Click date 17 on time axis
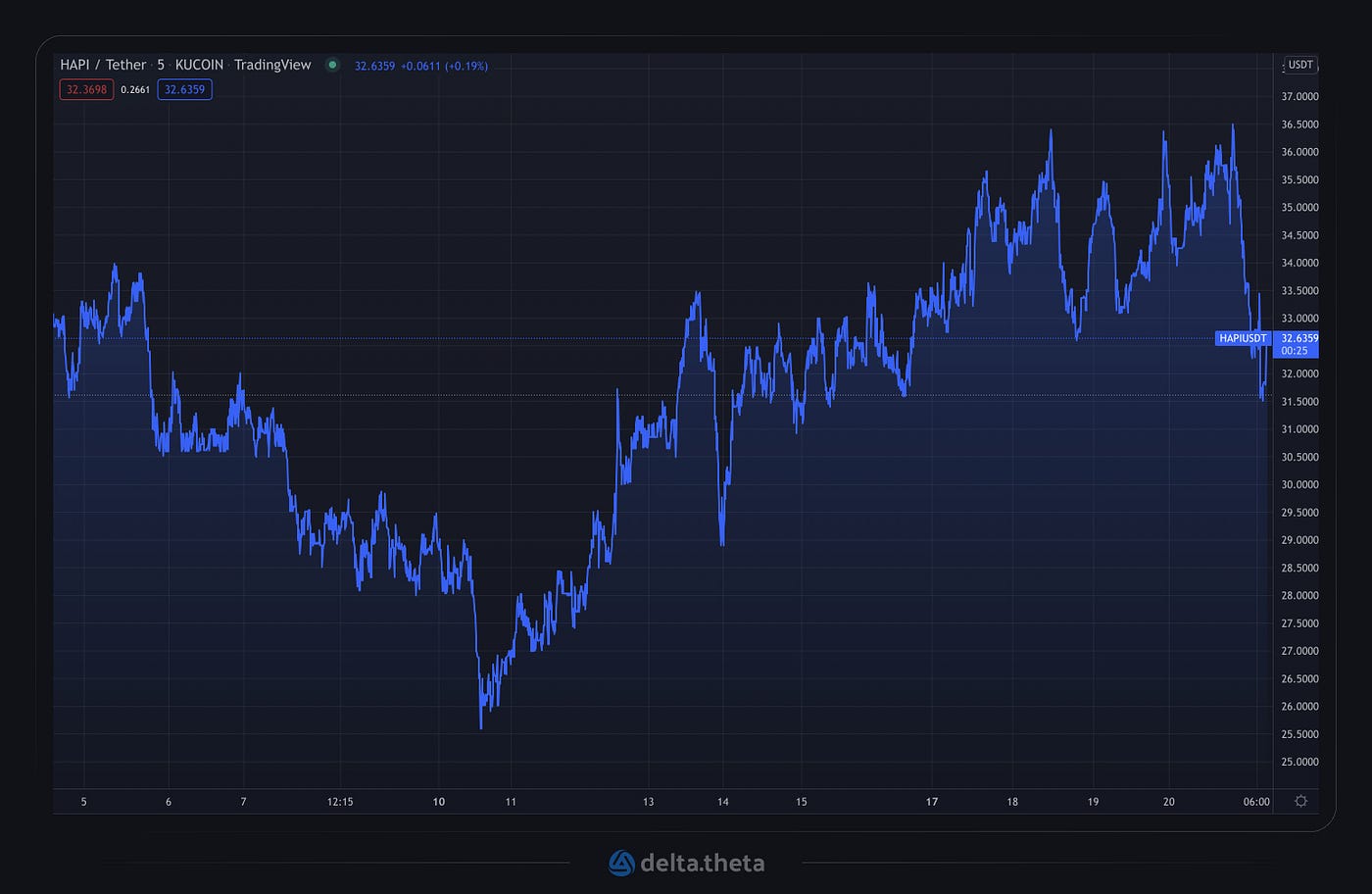Image resolution: width=1372 pixels, height=894 pixels. point(932,802)
